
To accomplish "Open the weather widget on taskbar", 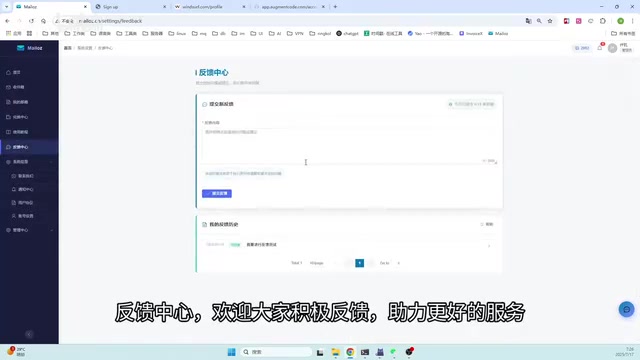I will click(16, 351).
